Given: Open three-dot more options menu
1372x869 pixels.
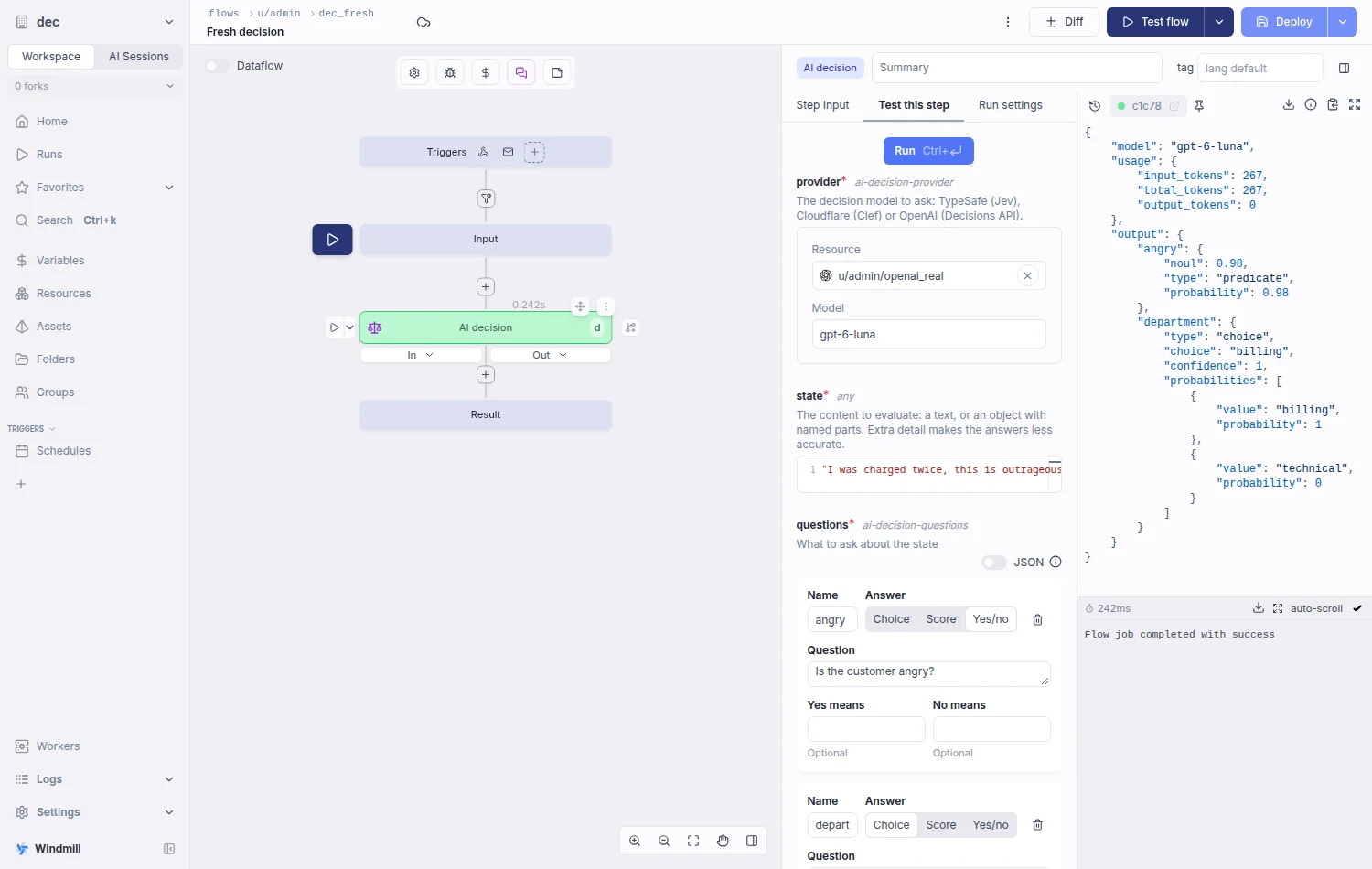Looking at the screenshot, I should tap(1008, 22).
